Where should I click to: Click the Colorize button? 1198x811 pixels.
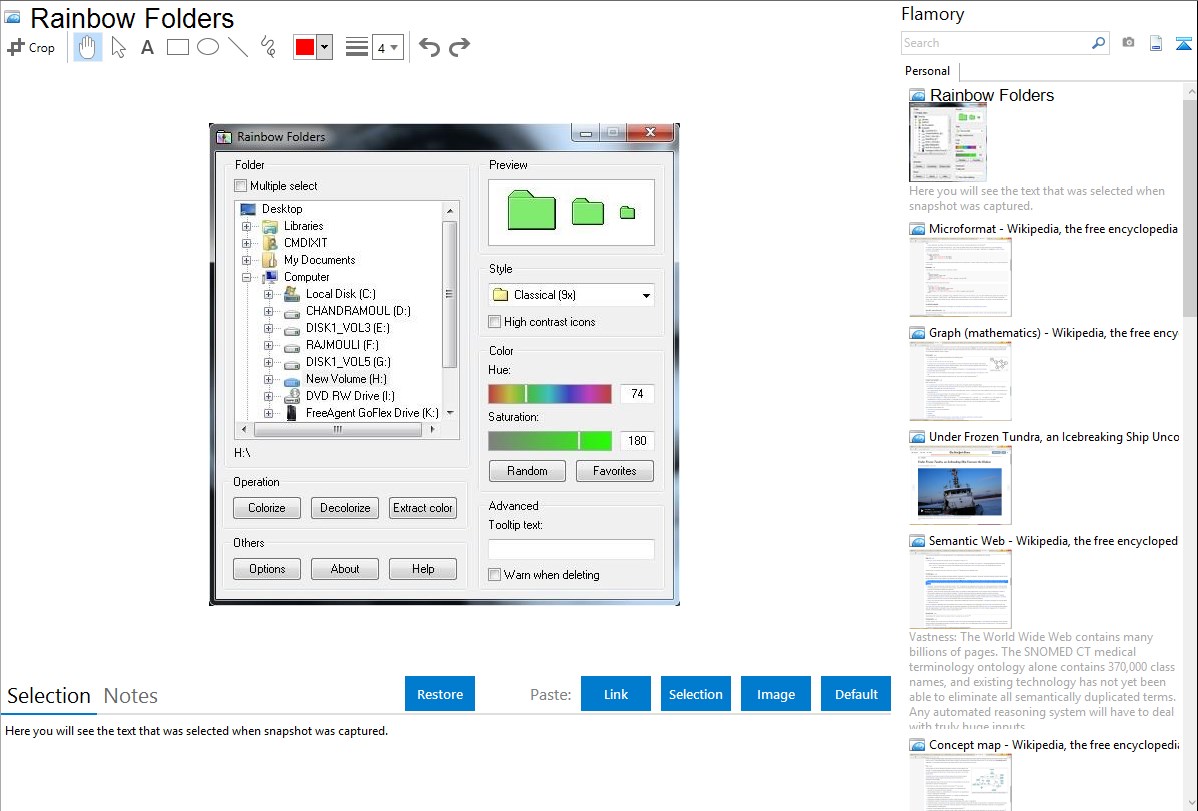267,508
